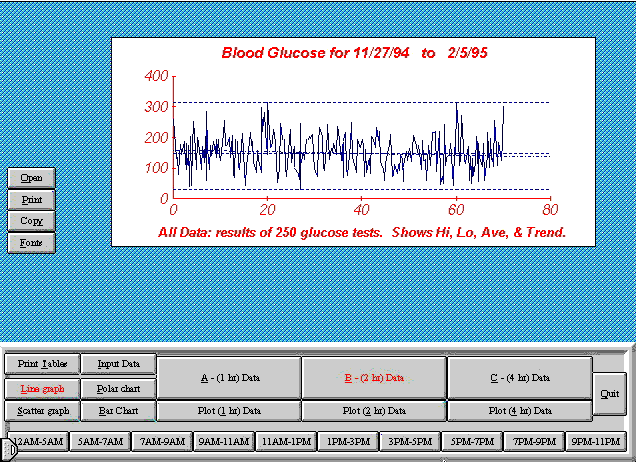Select the 1PM-3PM time range
636x462 pixels.
point(348,441)
